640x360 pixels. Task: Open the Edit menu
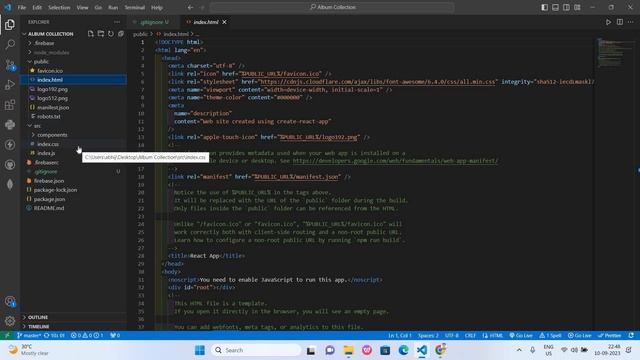coord(37,7)
